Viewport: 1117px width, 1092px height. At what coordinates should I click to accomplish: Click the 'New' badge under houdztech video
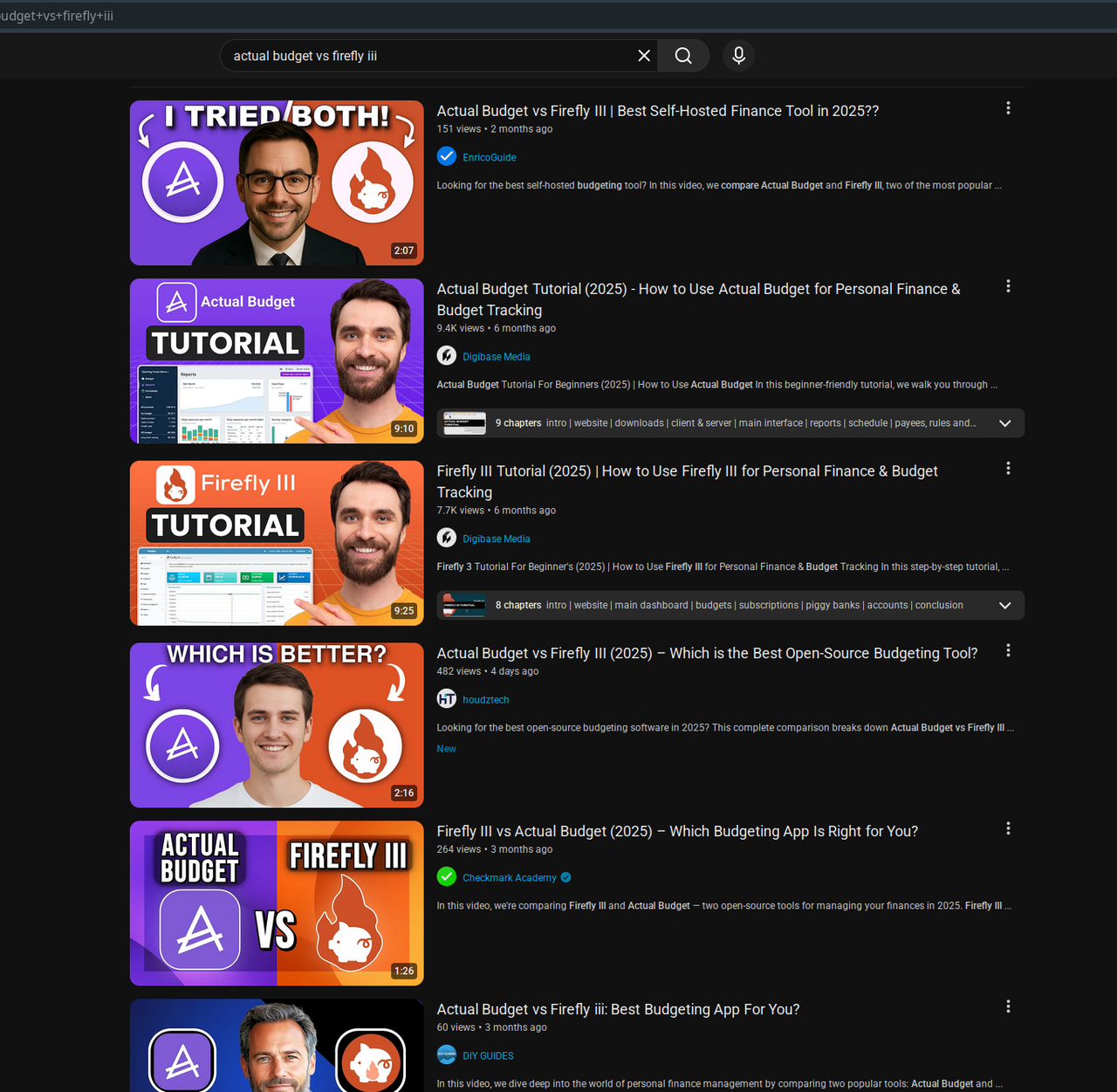(447, 749)
